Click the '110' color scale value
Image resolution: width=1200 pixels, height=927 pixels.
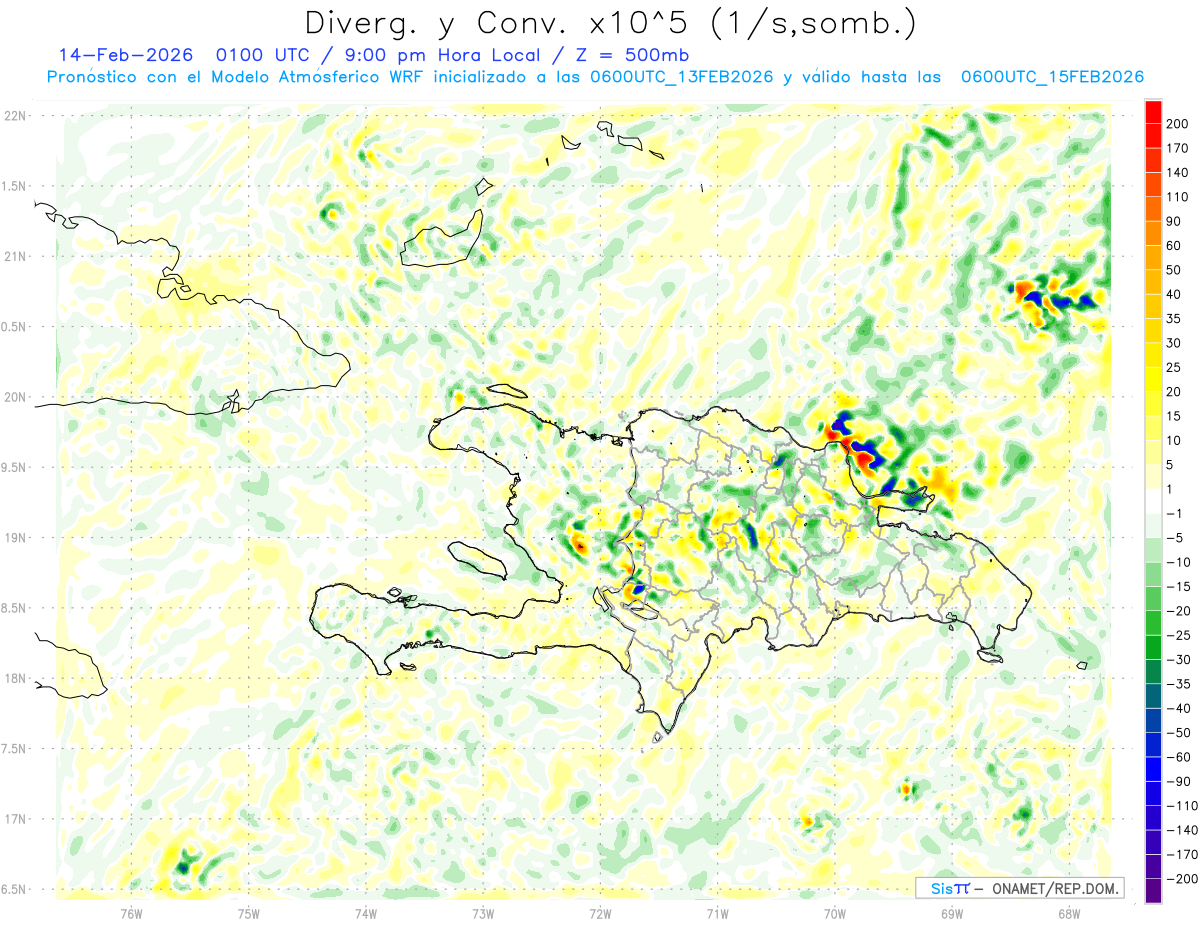pyautogui.click(x=1178, y=197)
